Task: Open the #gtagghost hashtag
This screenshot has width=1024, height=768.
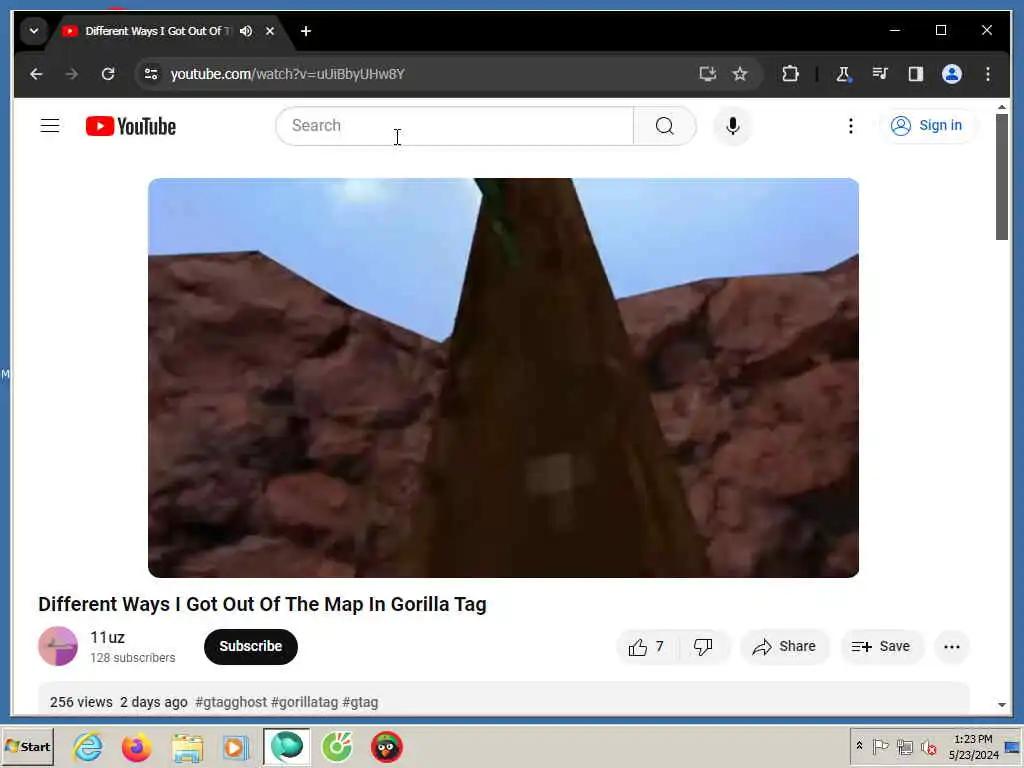Action: pyautogui.click(x=231, y=702)
